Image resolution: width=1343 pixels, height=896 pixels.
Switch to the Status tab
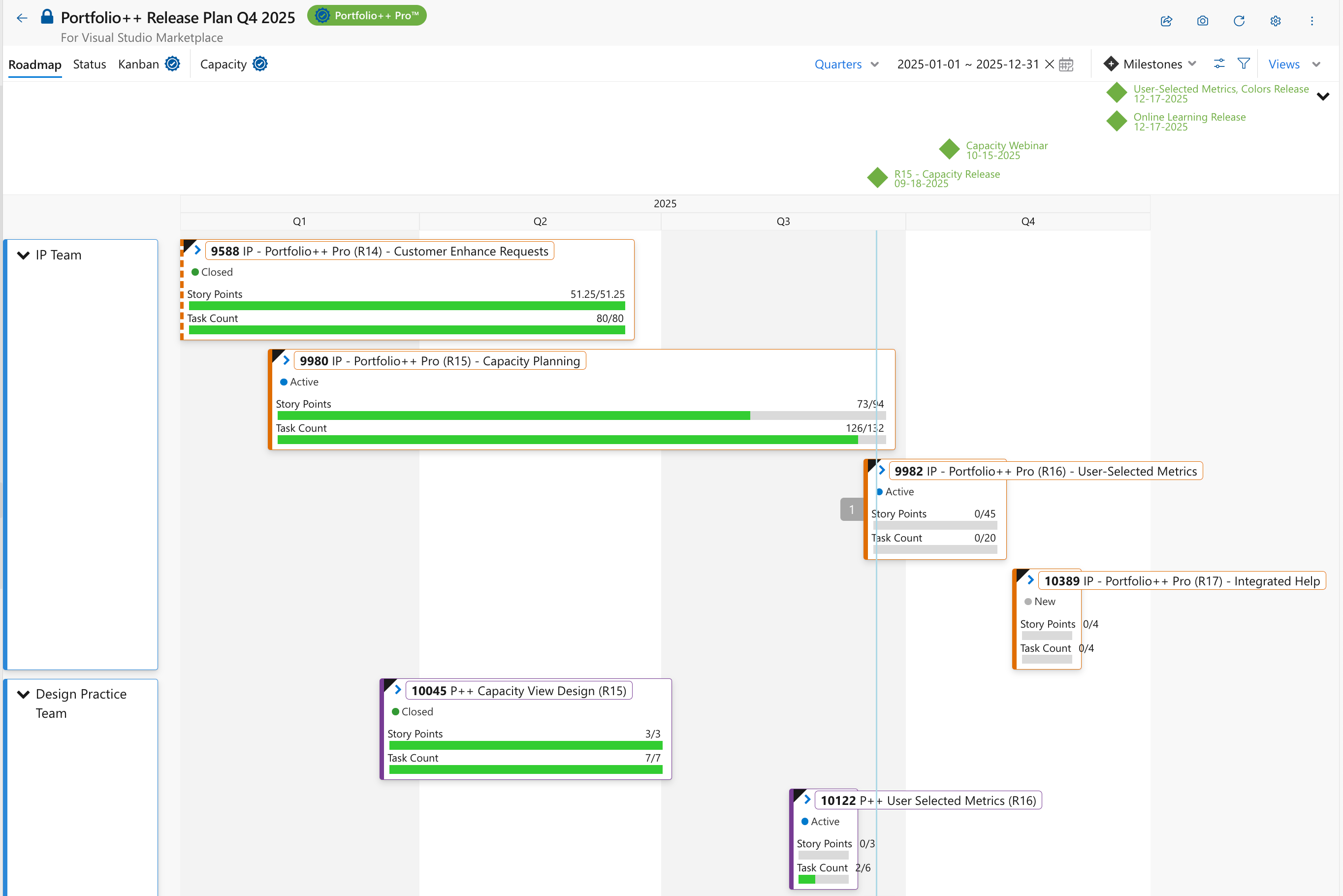(90, 64)
